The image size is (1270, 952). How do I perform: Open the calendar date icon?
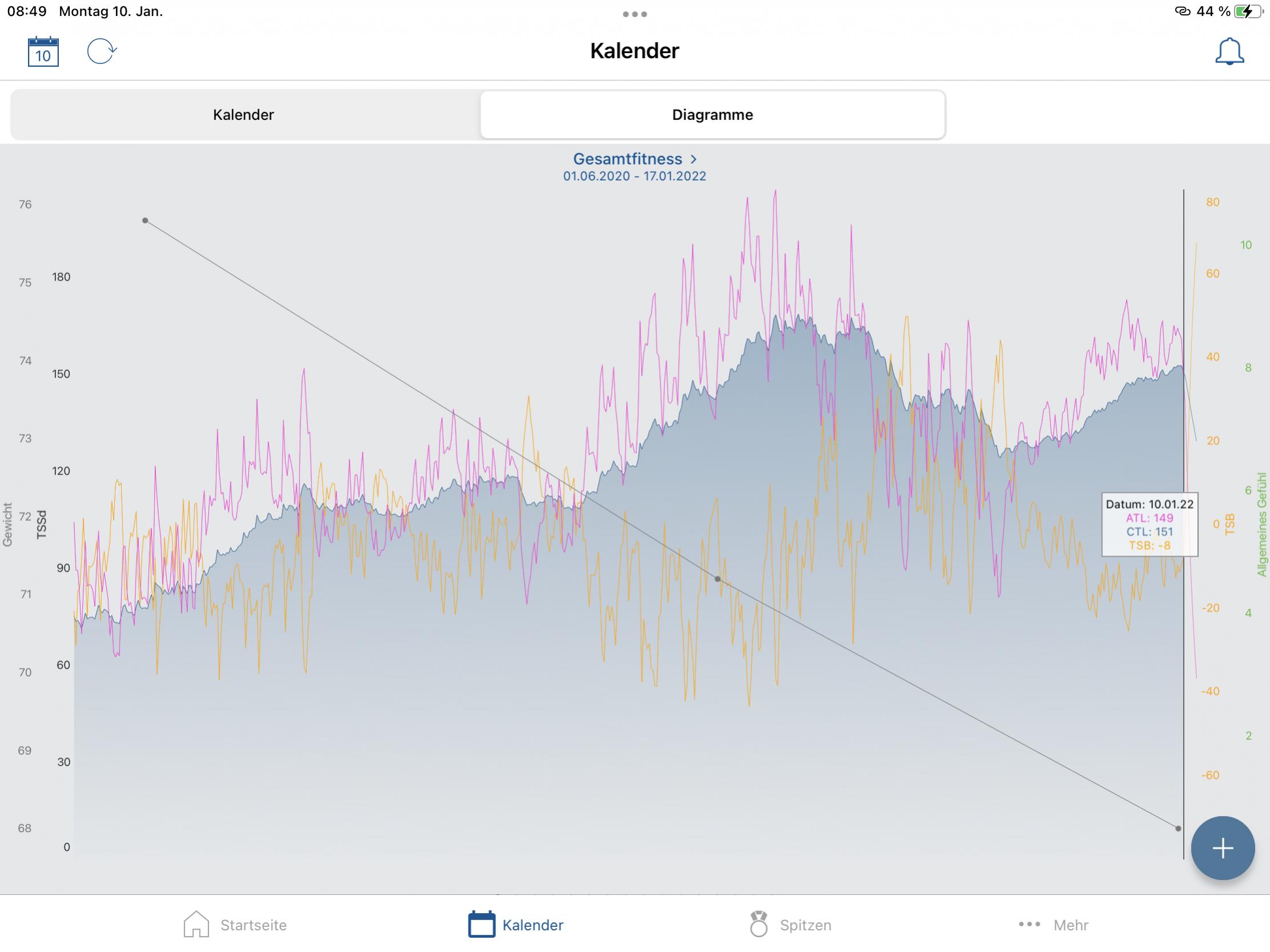click(43, 51)
